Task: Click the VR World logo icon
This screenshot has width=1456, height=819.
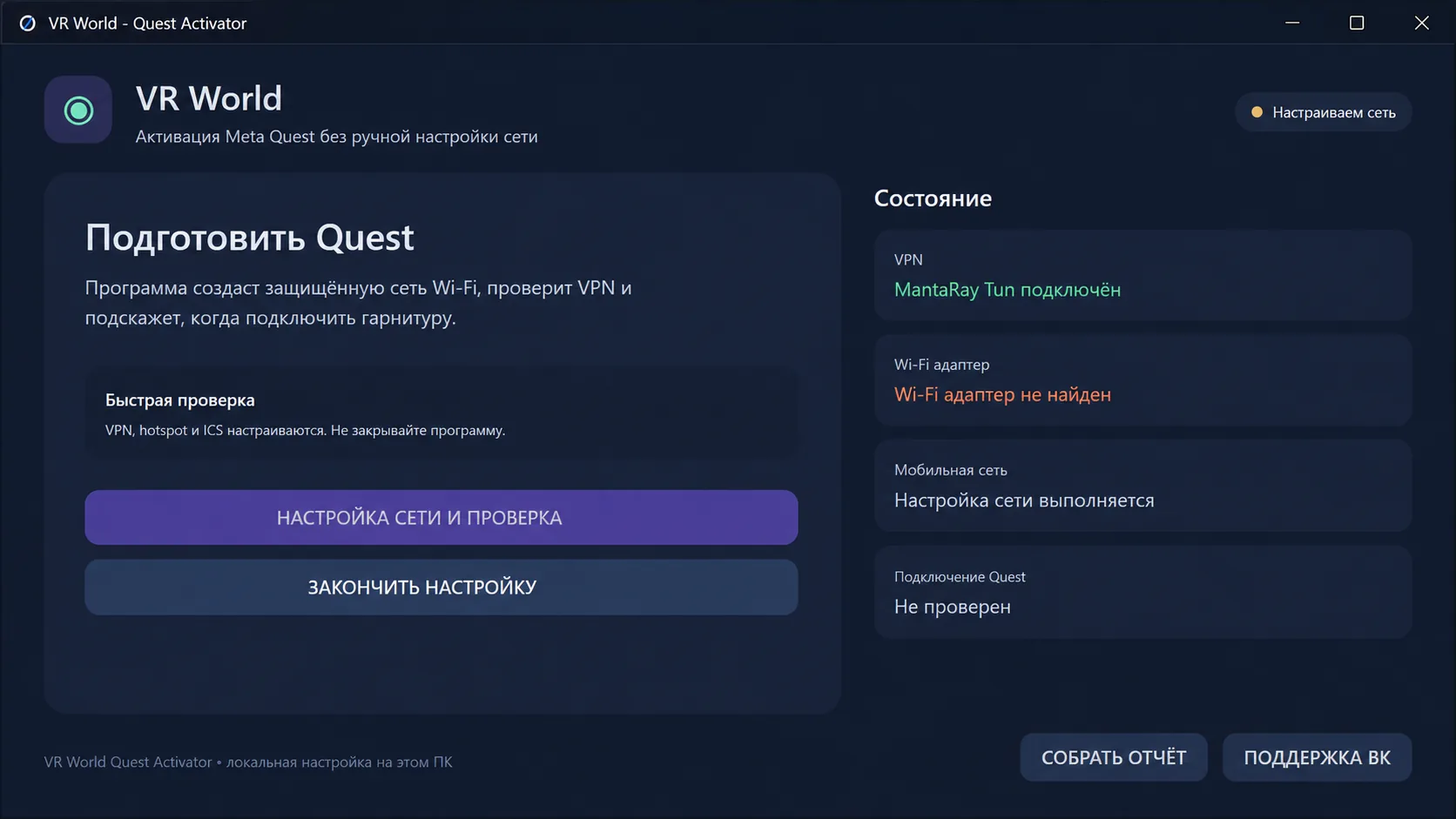Action: 78,110
